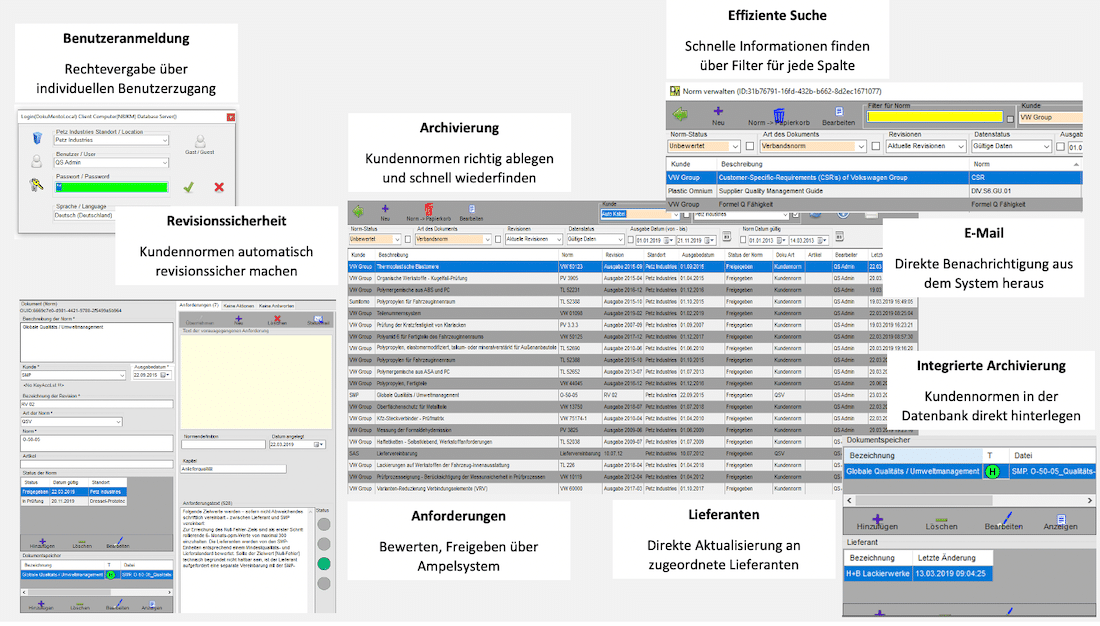Click the red Norm -> Papierkorb trash icon in the archive list

(x=427, y=210)
